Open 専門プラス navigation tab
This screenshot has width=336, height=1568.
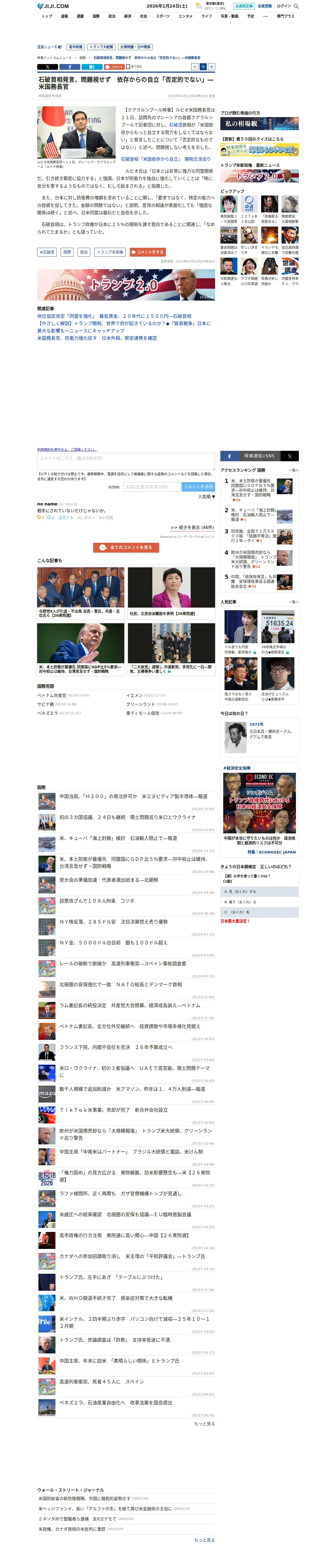coord(285,16)
